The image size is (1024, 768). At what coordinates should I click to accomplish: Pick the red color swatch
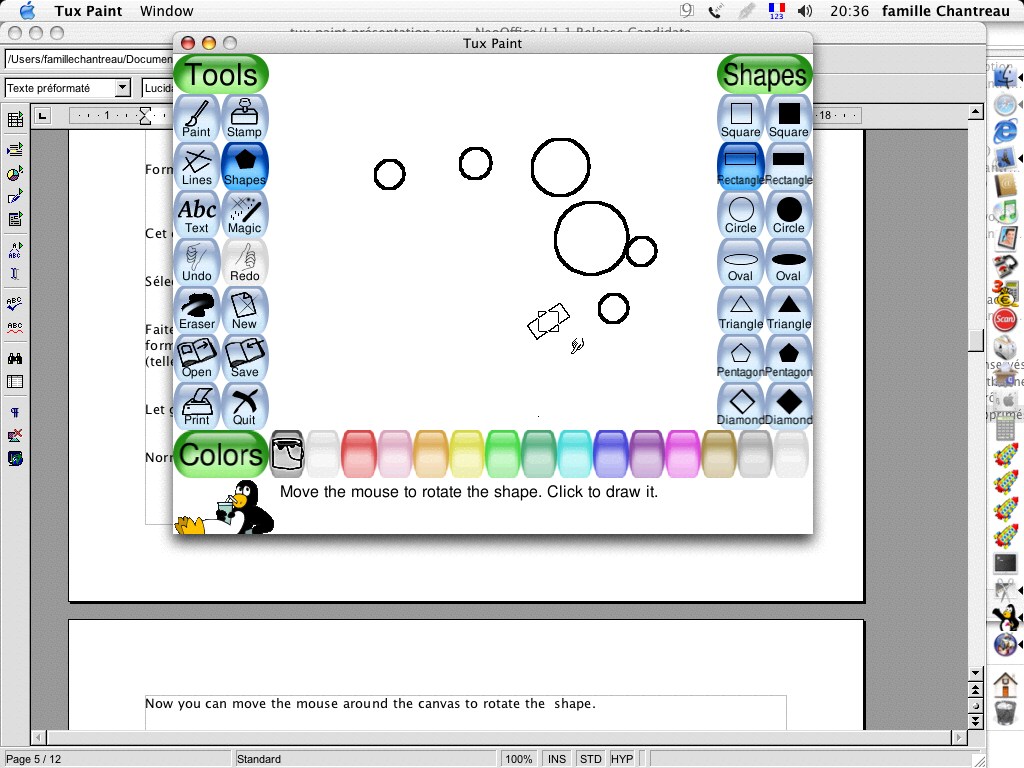358,454
